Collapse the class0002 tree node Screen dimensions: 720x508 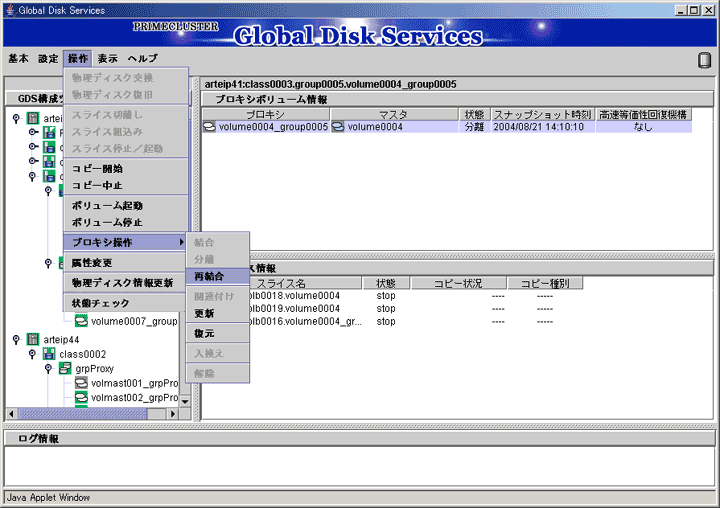32,354
